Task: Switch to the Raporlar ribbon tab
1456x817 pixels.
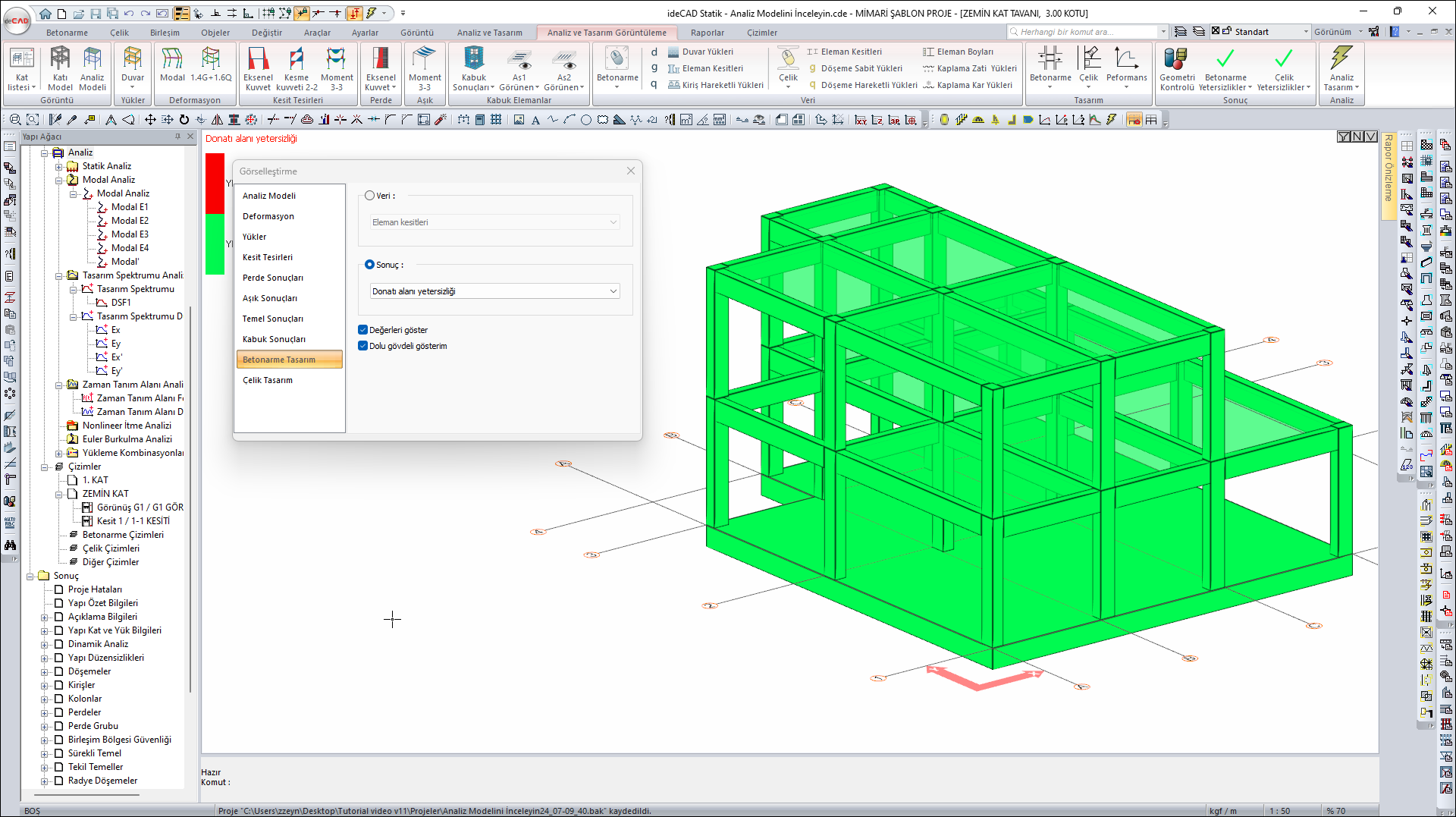Action: tap(707, 33)
